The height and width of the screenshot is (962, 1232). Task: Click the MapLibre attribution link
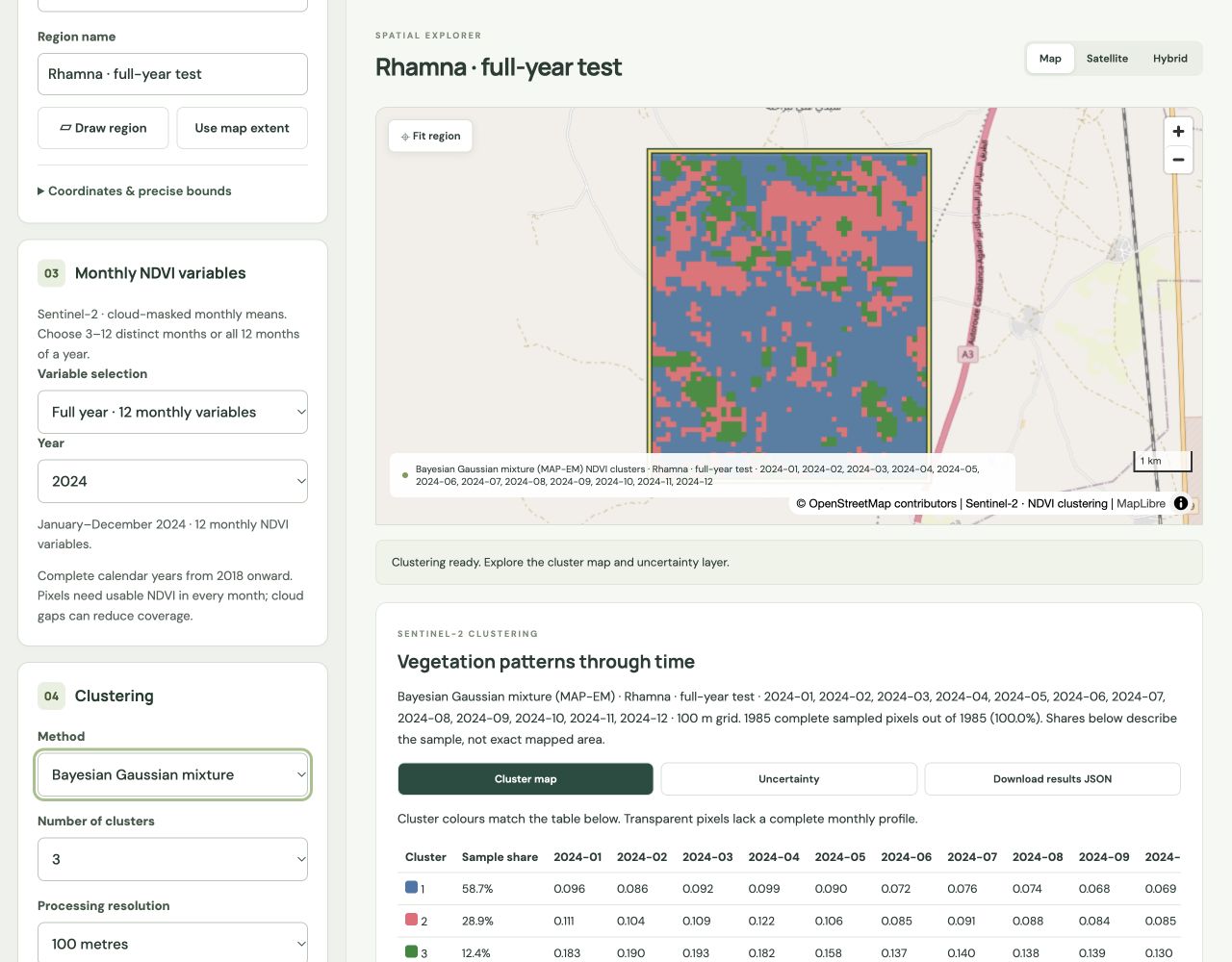1141,503
